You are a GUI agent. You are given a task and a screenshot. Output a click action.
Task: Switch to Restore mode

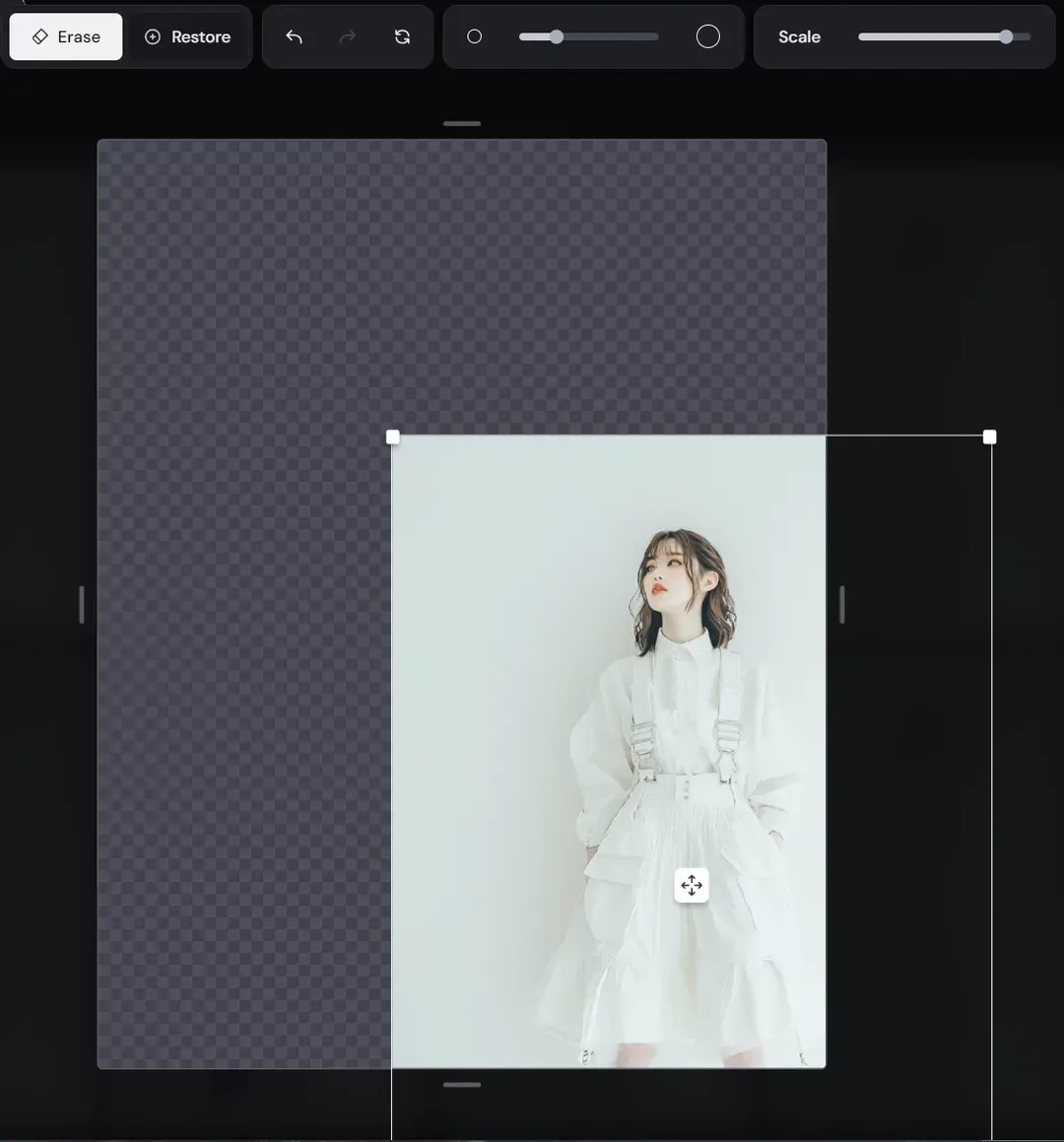coord(188,36)
